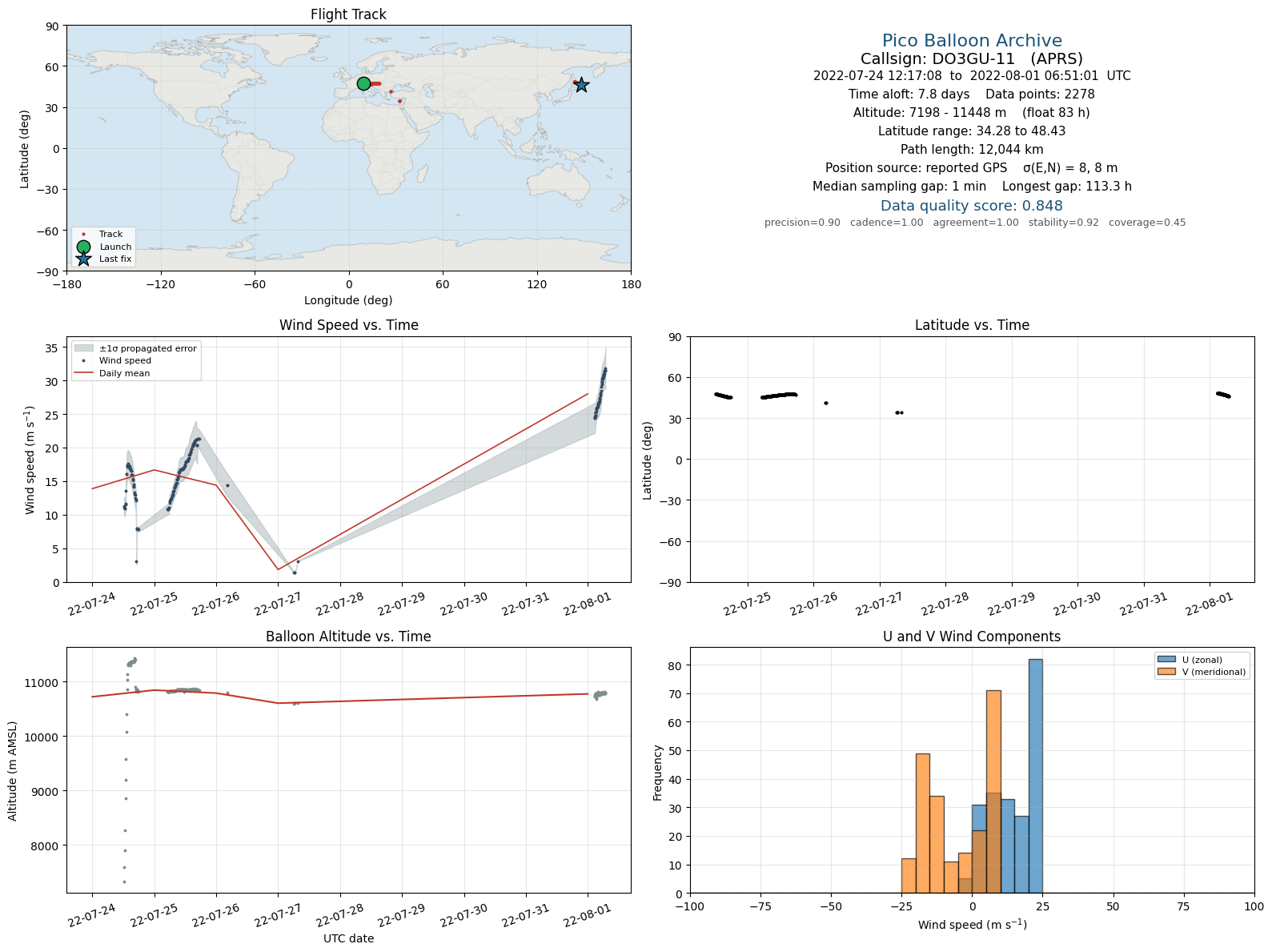Click the histogram's "Wind speed (m s⁻¹)" x-axis label
This screenshot has height=952, width=1272.
pyautogui.click(x=972, y=925)
